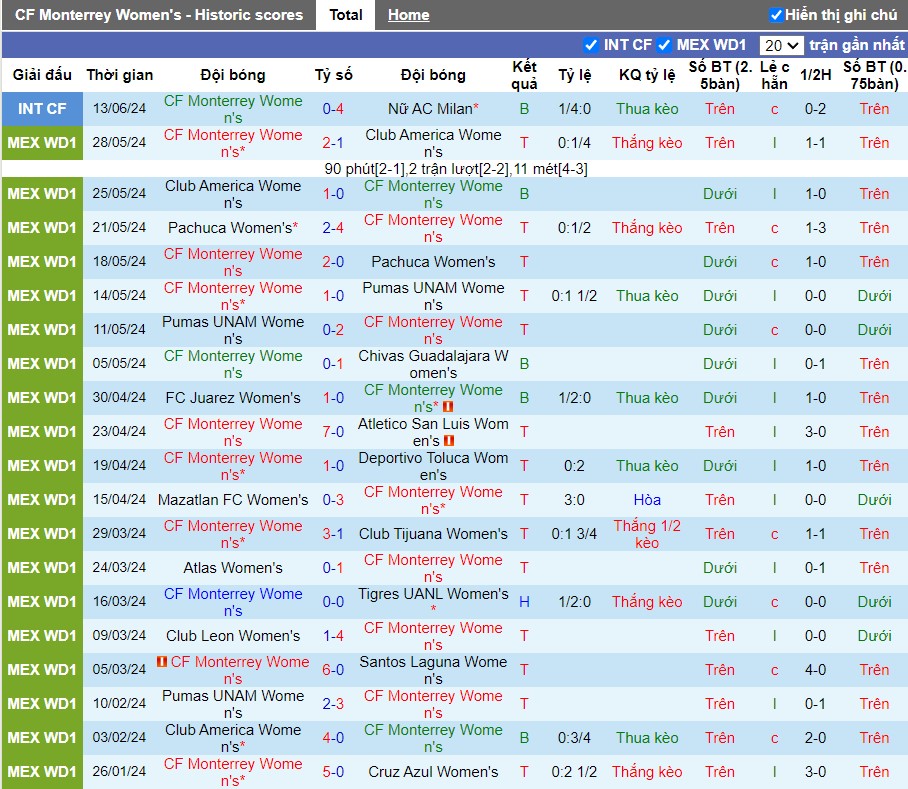Open the 5-0 score versus Cruz Azul
This screenshot has height=789, width=908.
tap(333, 772)
